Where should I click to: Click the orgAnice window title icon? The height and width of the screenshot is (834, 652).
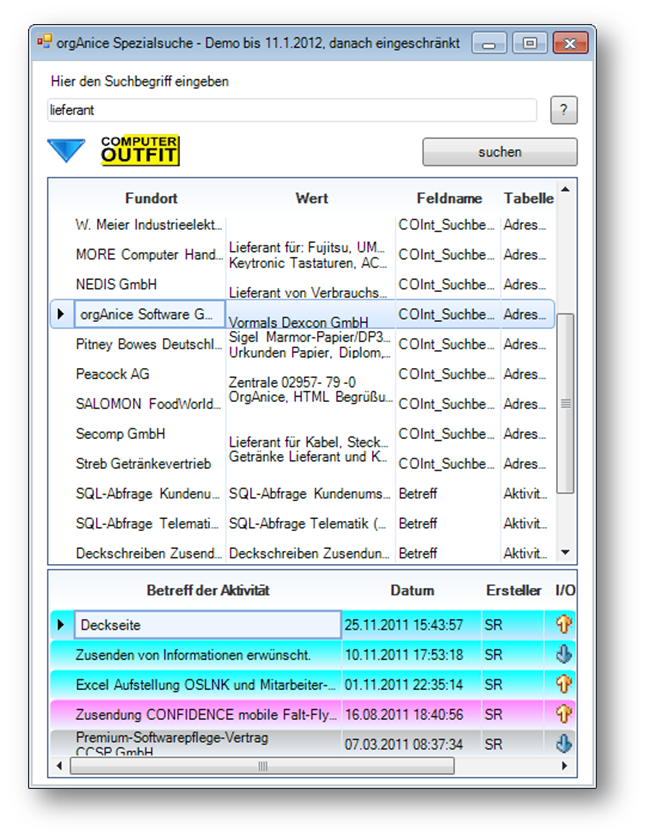44,41
